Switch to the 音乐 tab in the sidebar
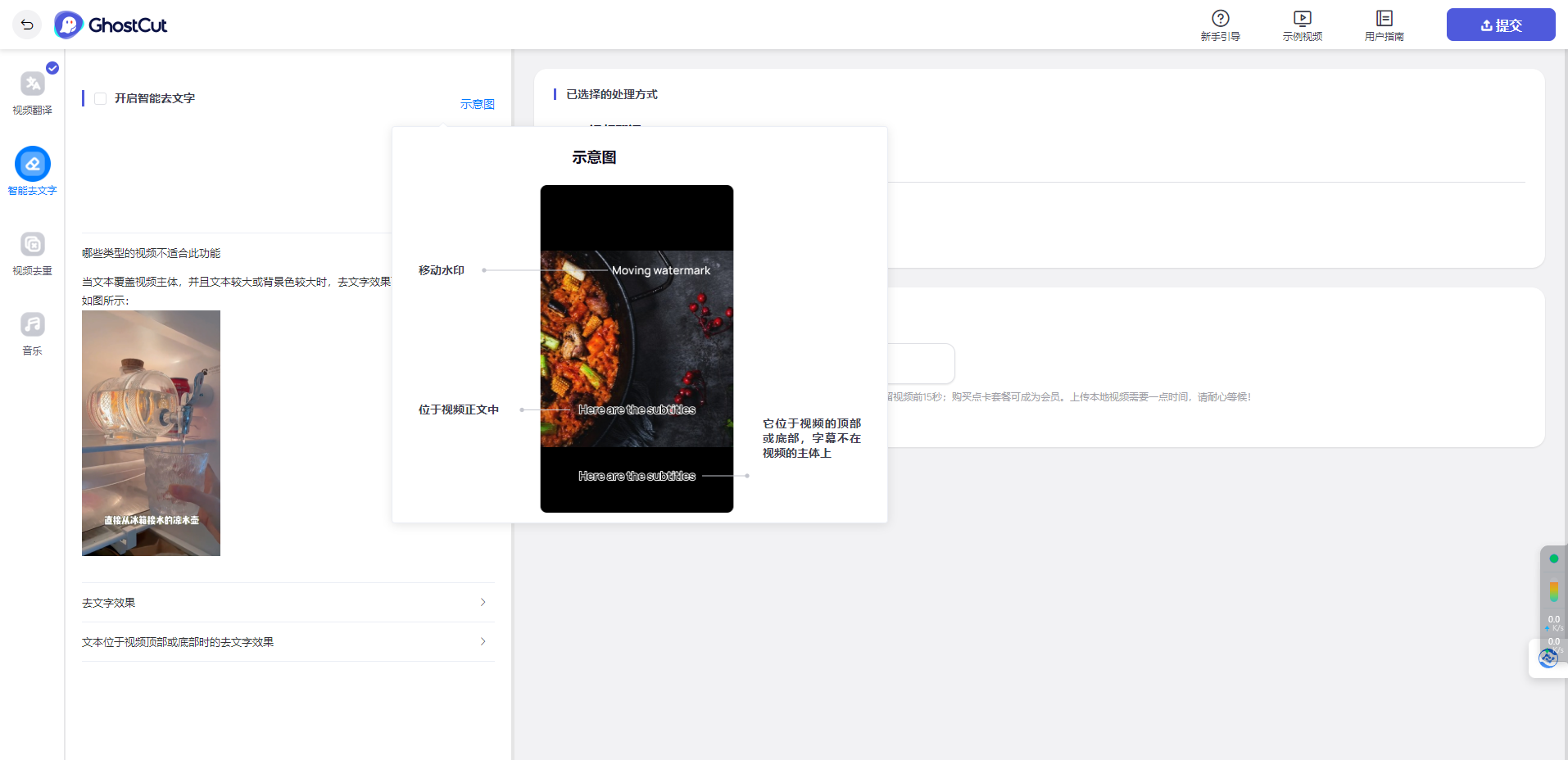 click(x=32, y=330)
